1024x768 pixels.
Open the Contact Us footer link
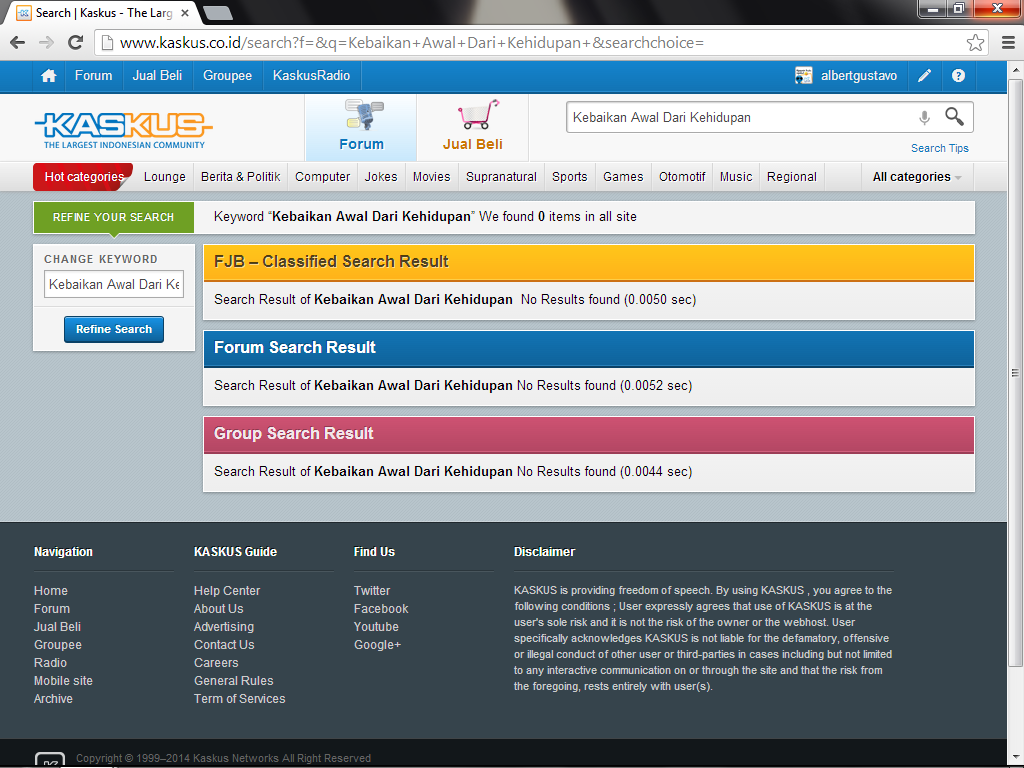tap(224, 645)
